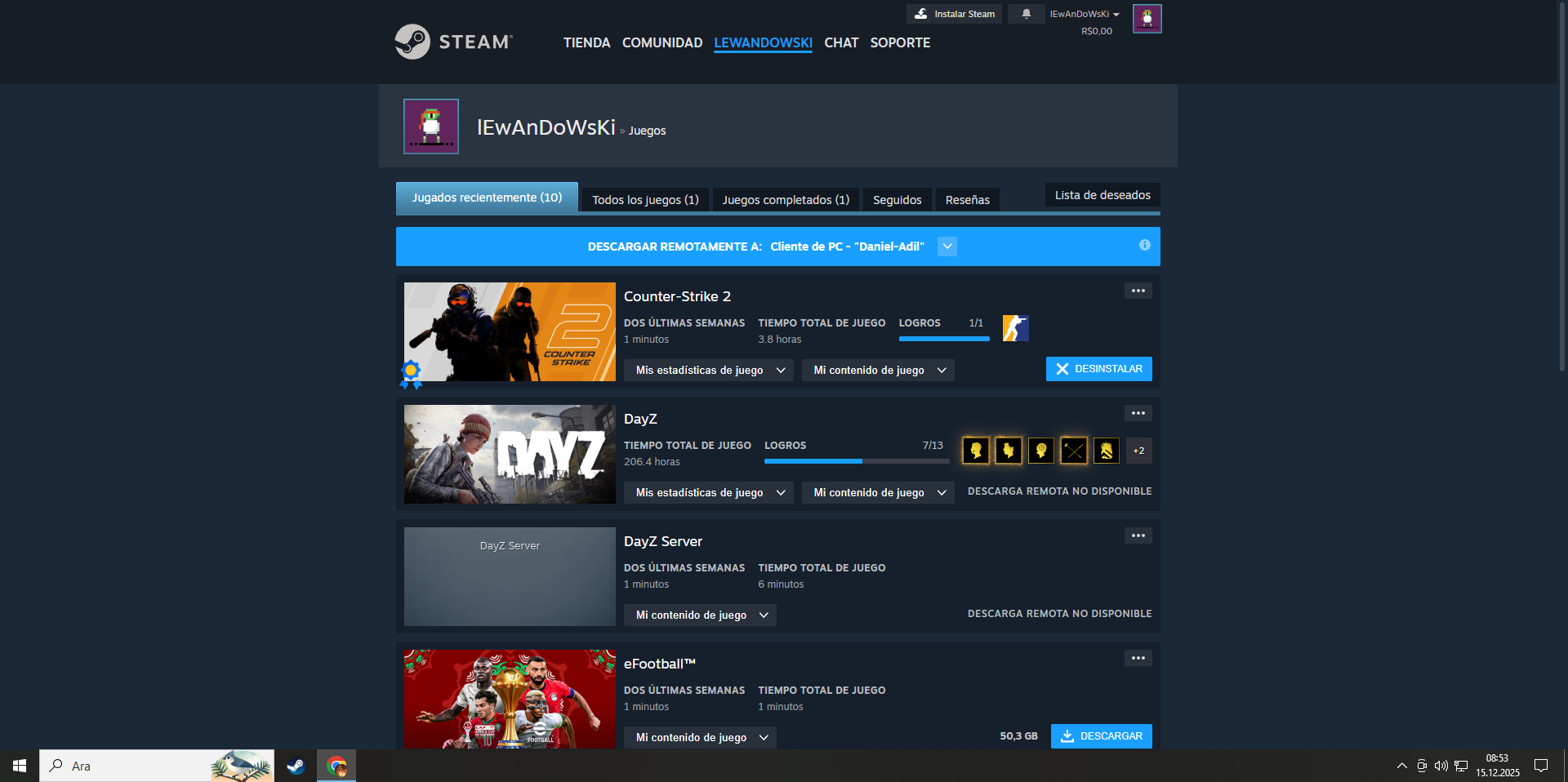The image size is (1568, 782).
Task: Click the Instalar Steam button
Action: click(954, 14)
